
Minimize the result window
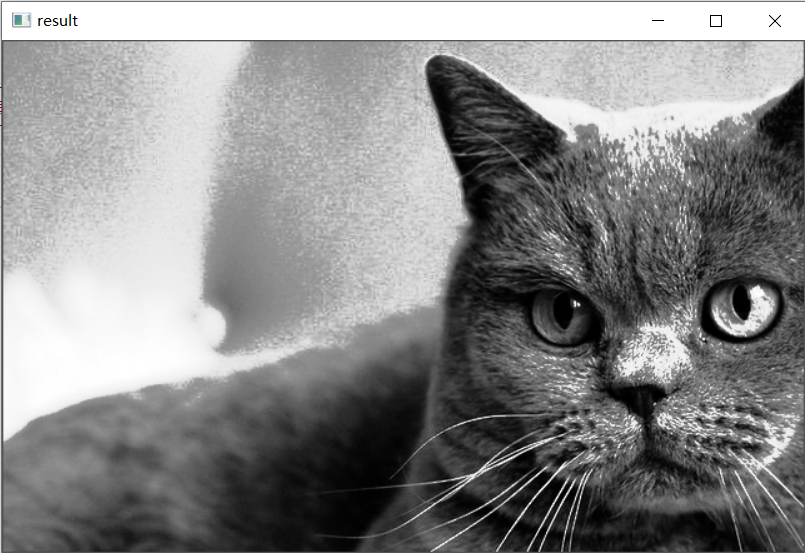coord(657,20)
